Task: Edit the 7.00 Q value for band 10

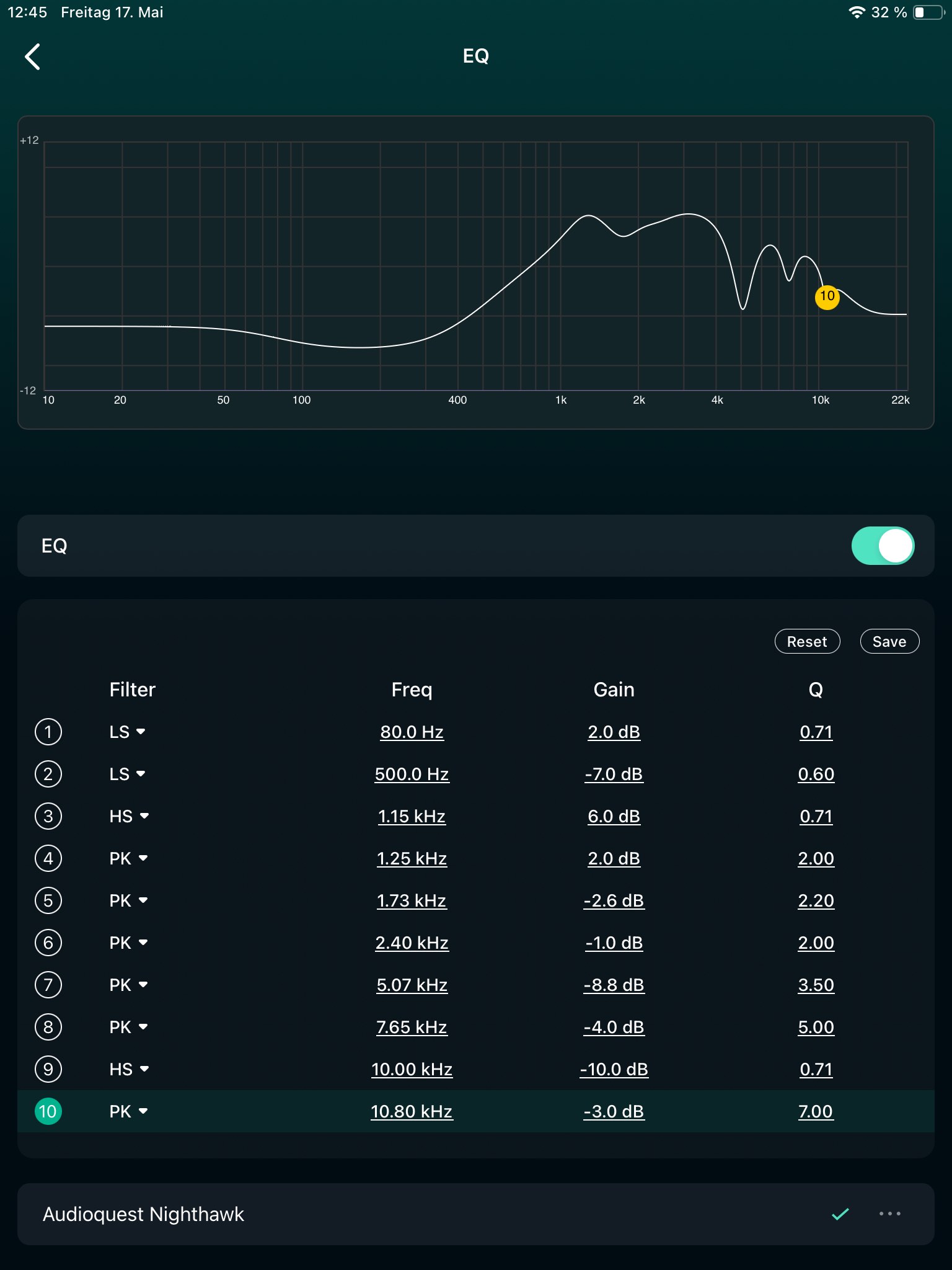Action: click(x=816, y=1111)
